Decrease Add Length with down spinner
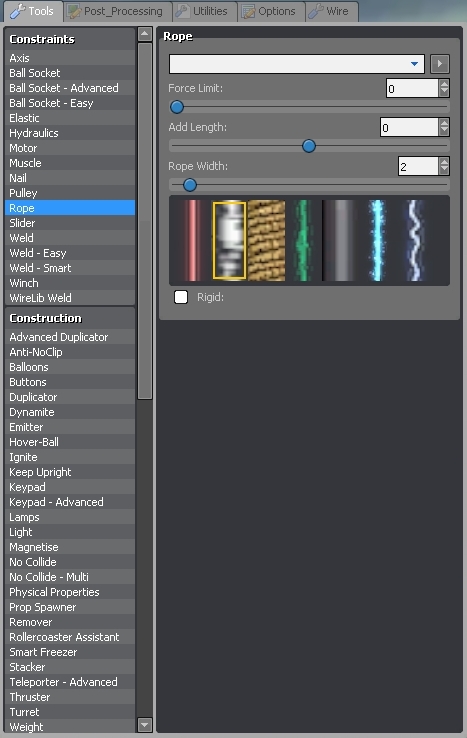 pyautogui.click(x=444, y=132)
